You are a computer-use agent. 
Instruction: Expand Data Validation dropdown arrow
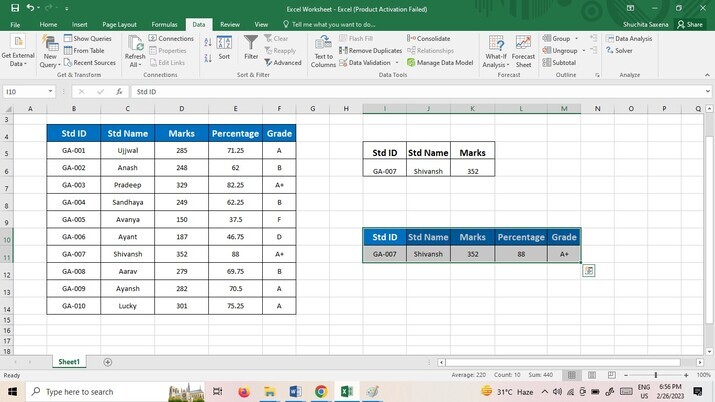pos(397,62)
